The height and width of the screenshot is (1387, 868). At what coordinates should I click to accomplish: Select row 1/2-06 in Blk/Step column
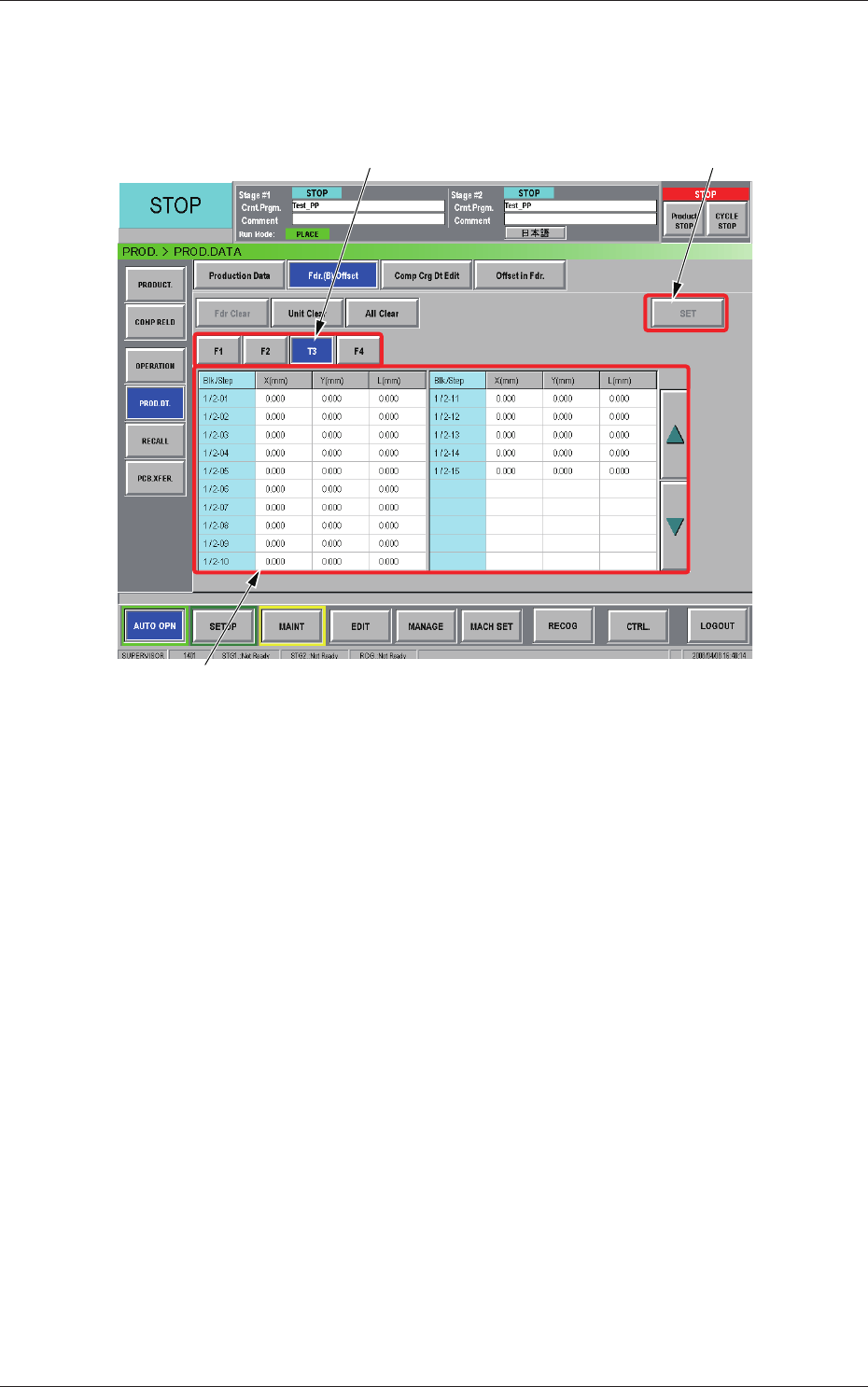pos(226,489)
